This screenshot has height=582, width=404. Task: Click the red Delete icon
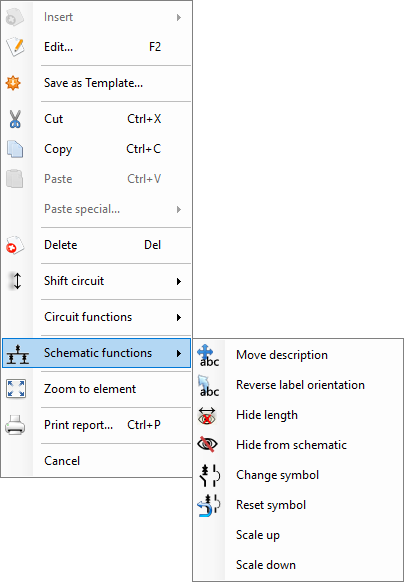(x=15, y=245)
